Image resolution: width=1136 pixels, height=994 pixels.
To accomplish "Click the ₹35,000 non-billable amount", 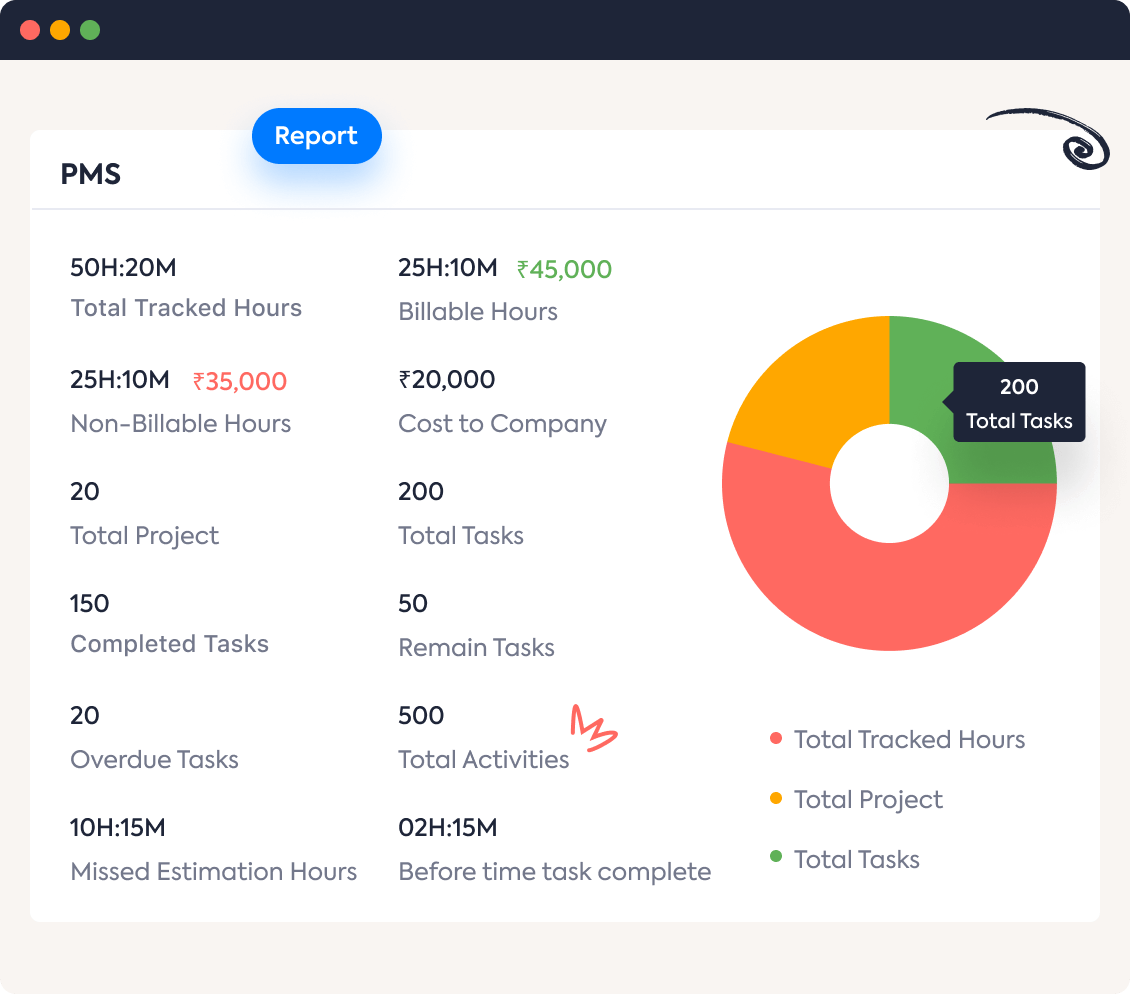I will tap(240, 382).
